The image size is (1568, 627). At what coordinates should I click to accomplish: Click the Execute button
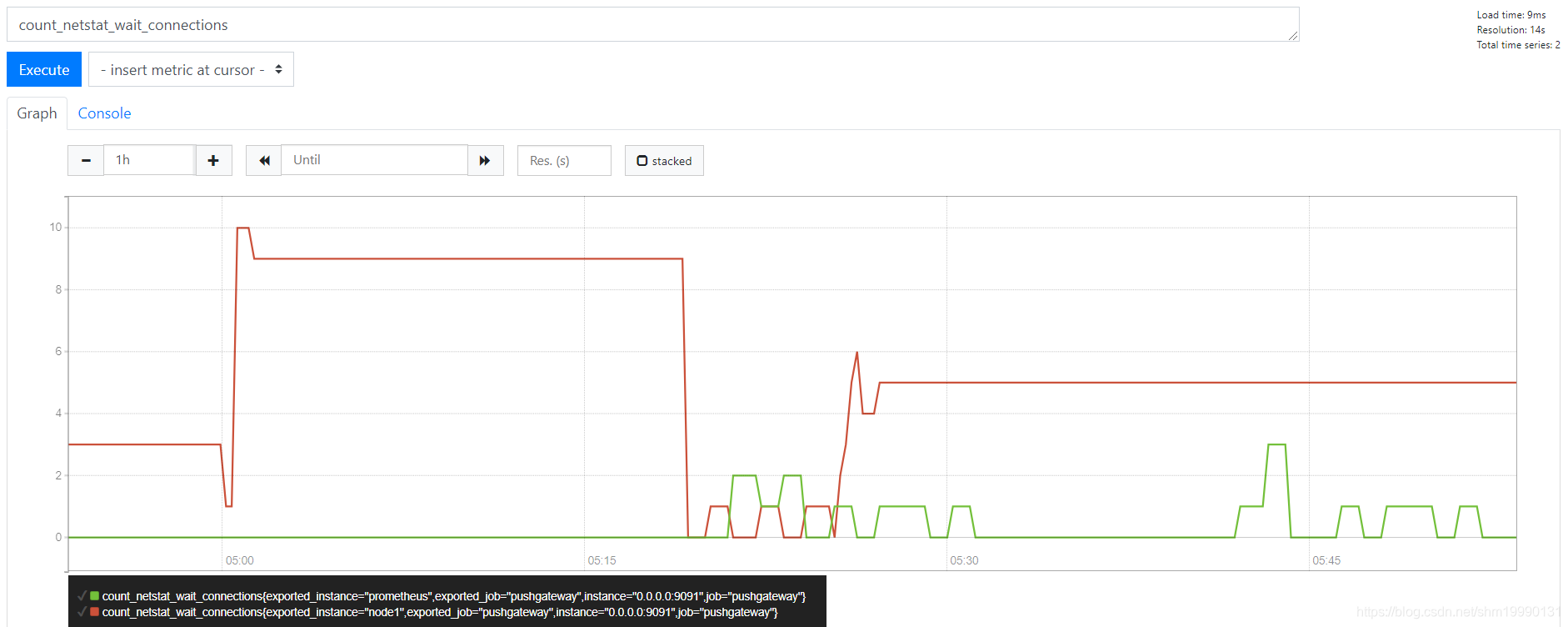point(44,69)
